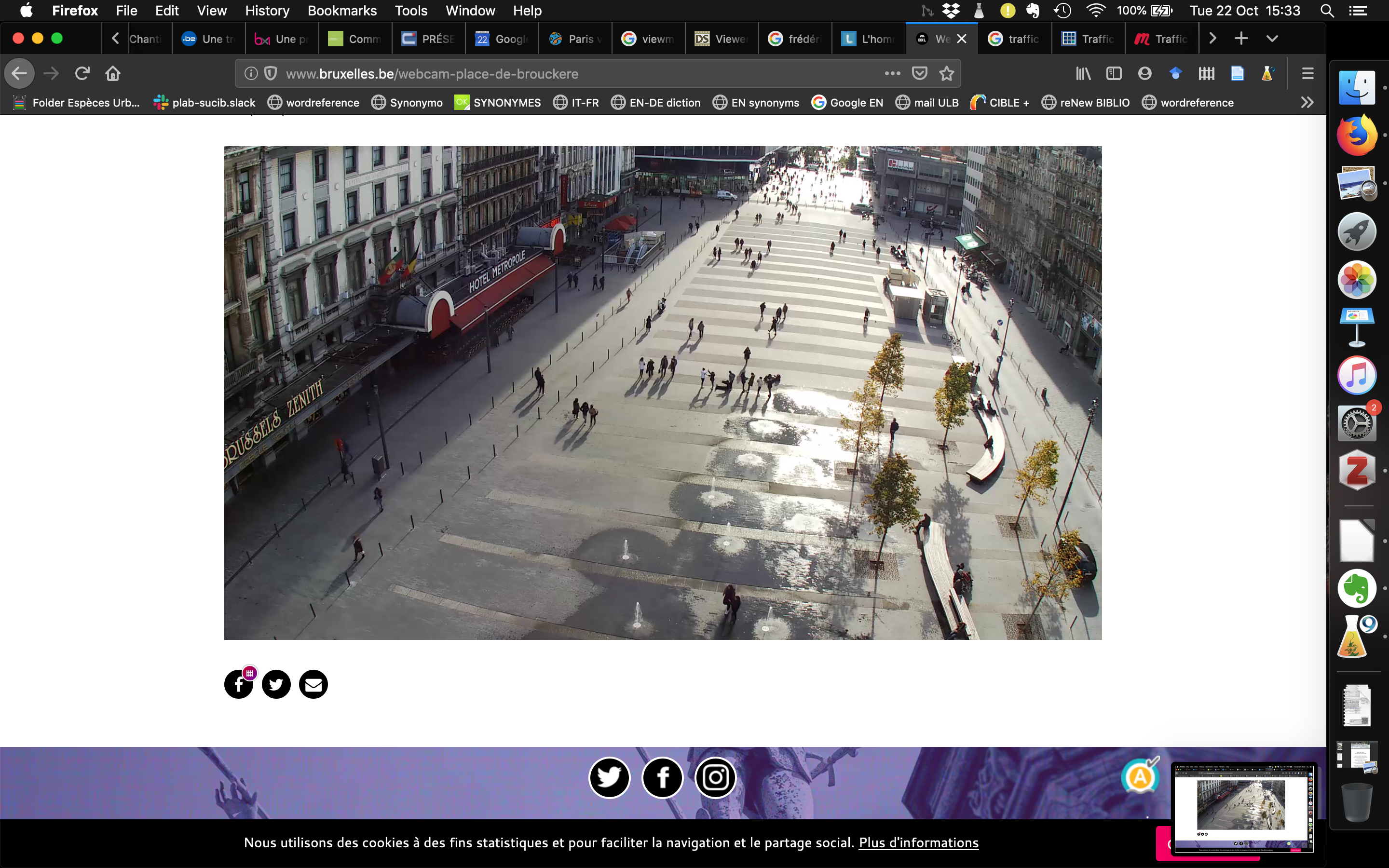The width and height of the screenshot is (1389, 868).
Task: Open a new browser tab
Action: click(1241, 39)
